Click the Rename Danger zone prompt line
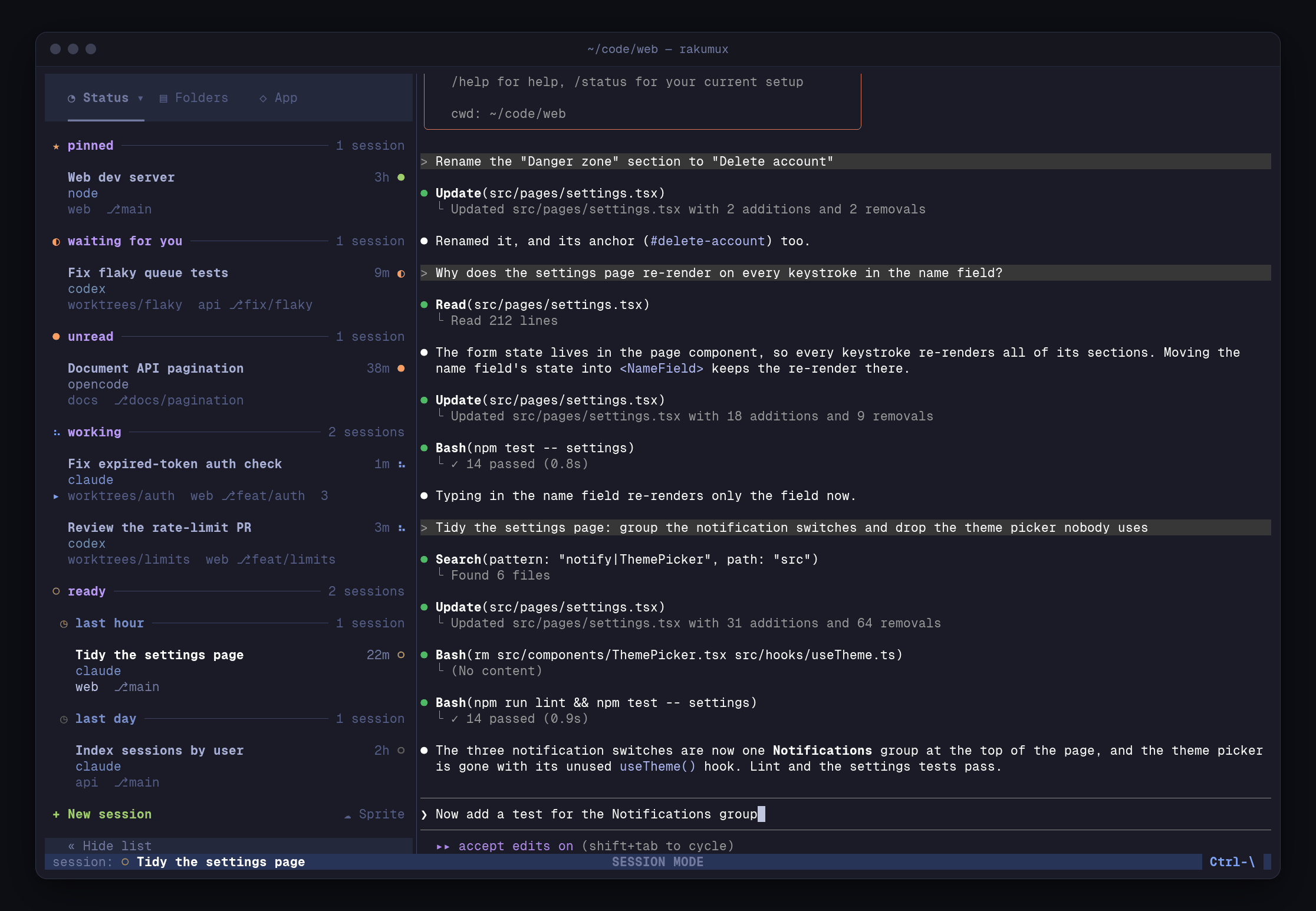 [845, 162]
